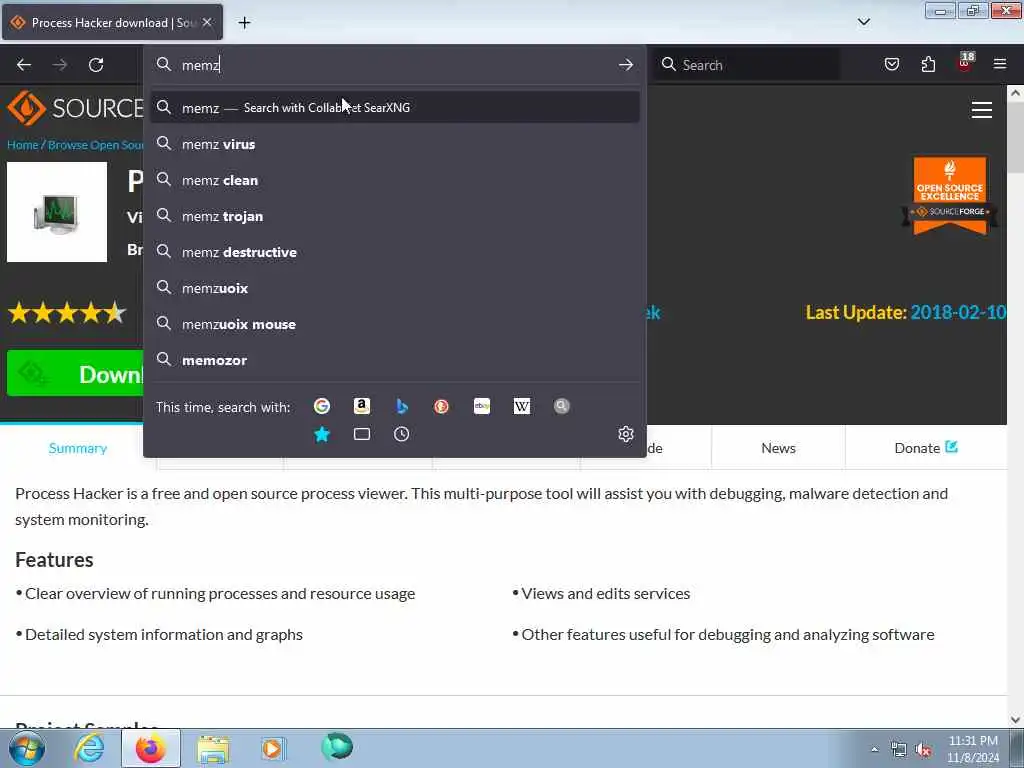The width and height of the screenshot is (1024, 768).
Task: Search this time with Google
Action: [322, 406]
